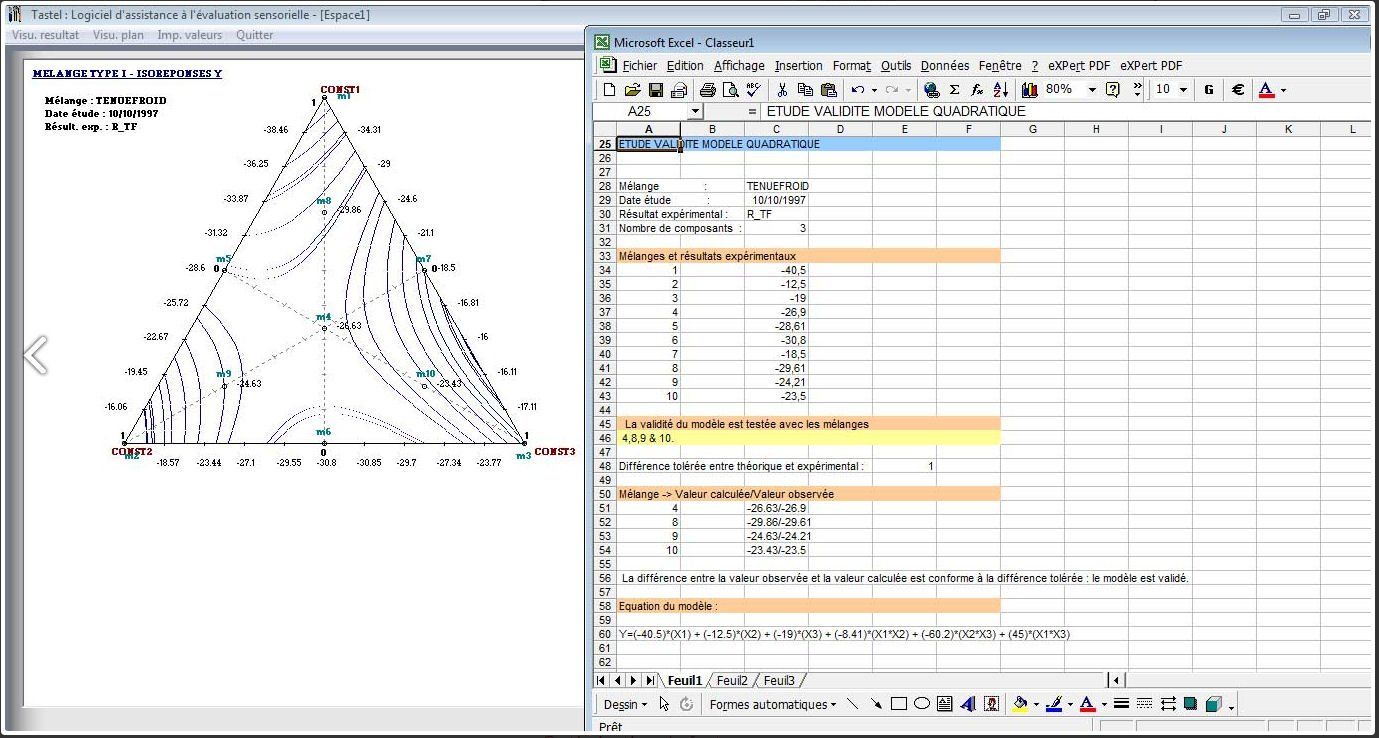Screen dimensions: 1379x738
Task: Switch to the Feuil2 sheet tab
Action: (731, 679)
